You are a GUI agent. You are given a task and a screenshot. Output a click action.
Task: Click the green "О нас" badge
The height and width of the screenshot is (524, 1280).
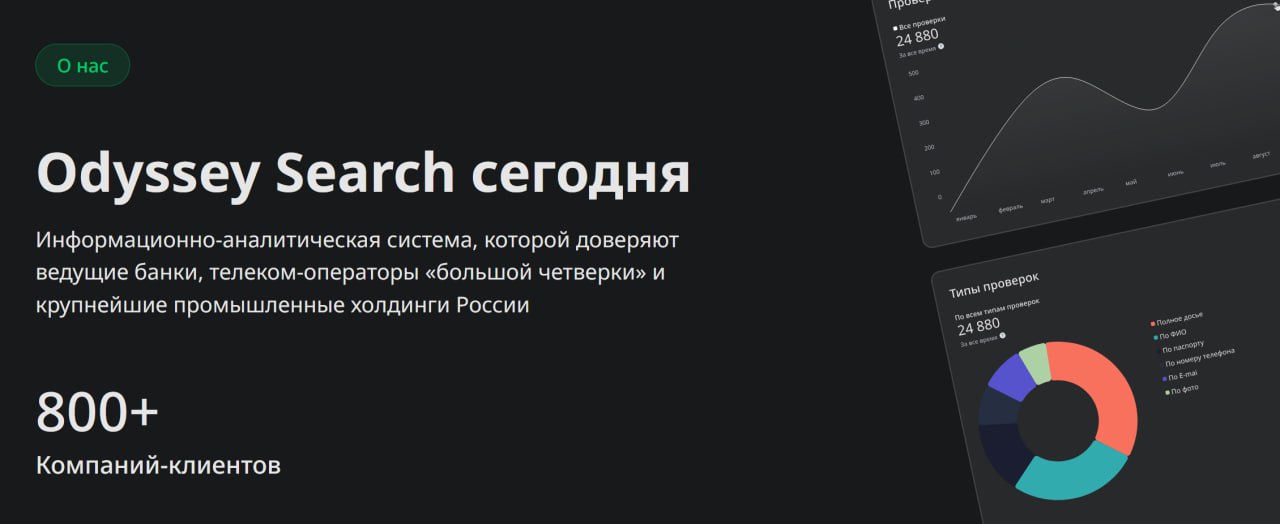tap(82, 66)
